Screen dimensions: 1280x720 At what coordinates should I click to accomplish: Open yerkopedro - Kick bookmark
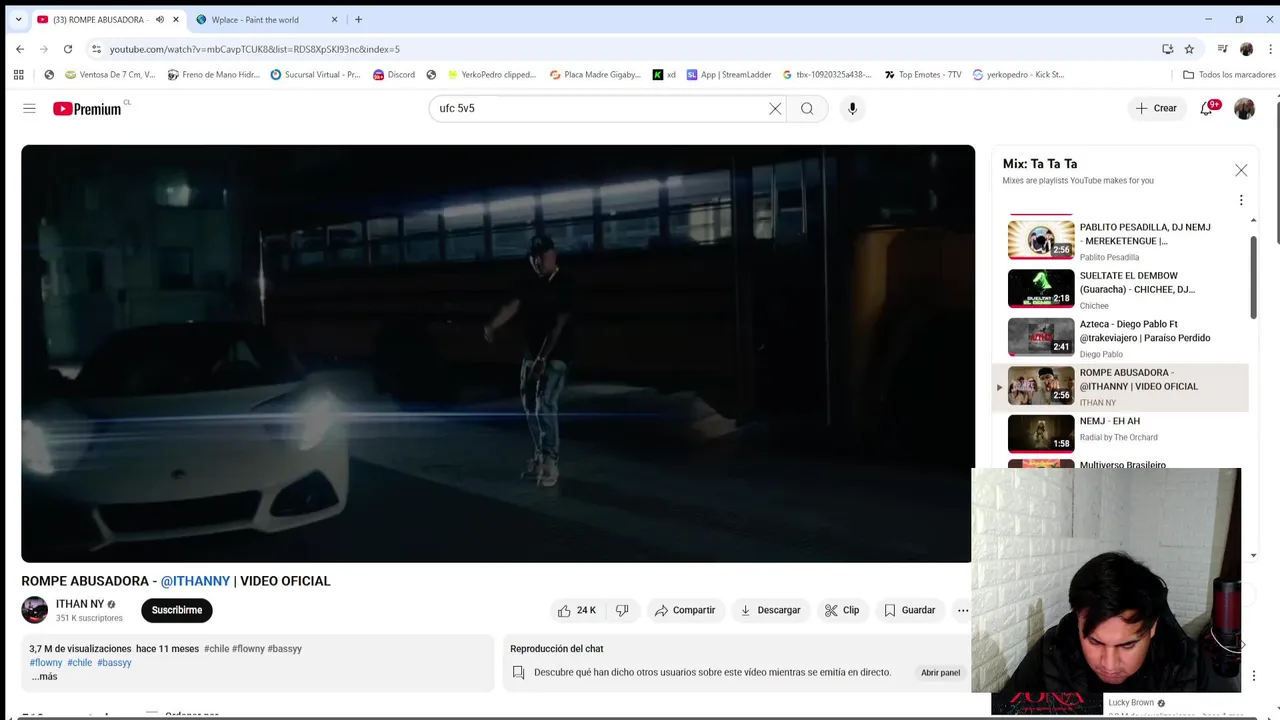pos(1018,74)
